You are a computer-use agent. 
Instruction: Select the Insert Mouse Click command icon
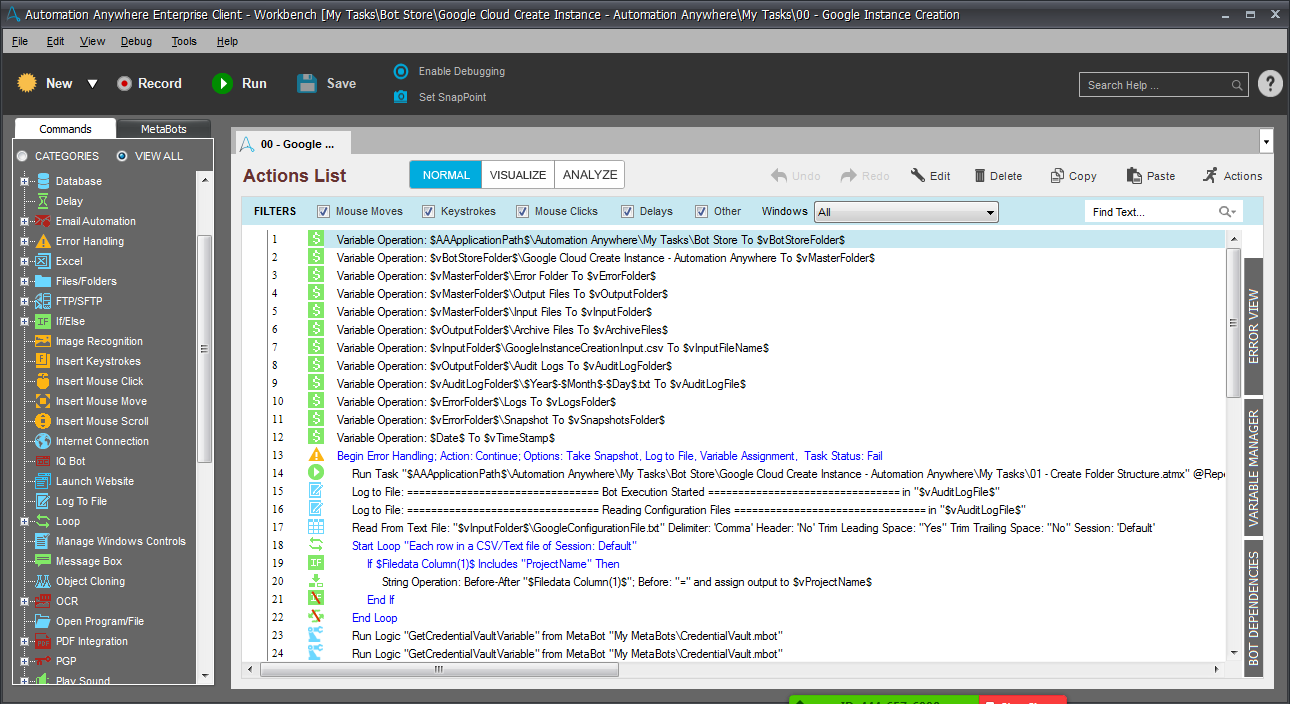tap(43, 381)
